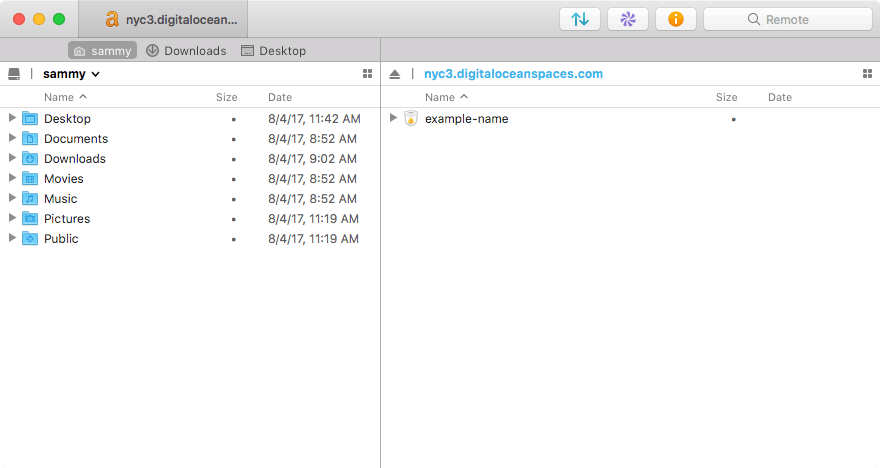The width and height of the screenshot is (880, 468).
Task: Click date 8/4/17, 11:42 AM
Action: point(314,118)
